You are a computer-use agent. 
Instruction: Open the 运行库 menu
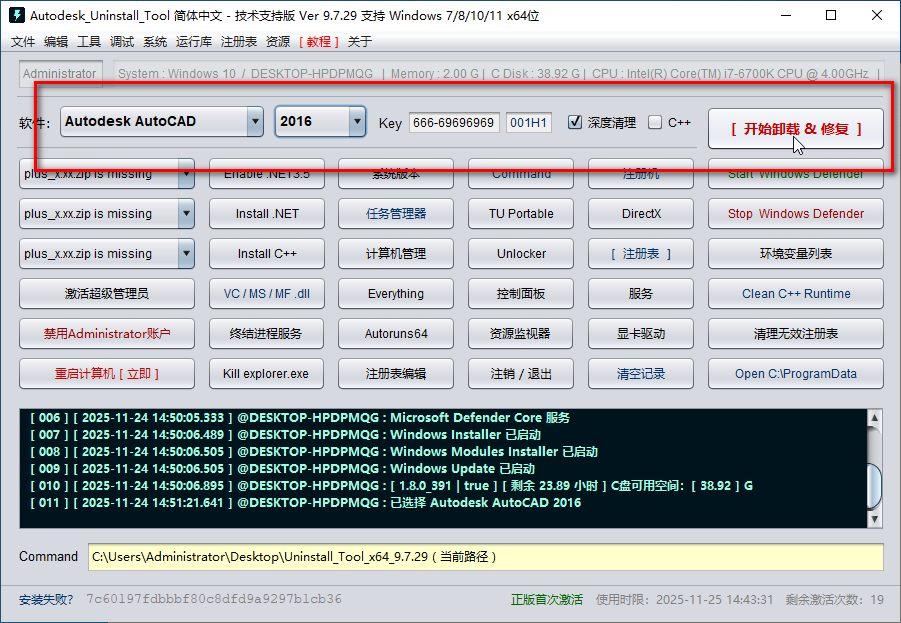(x=194, y=41)
